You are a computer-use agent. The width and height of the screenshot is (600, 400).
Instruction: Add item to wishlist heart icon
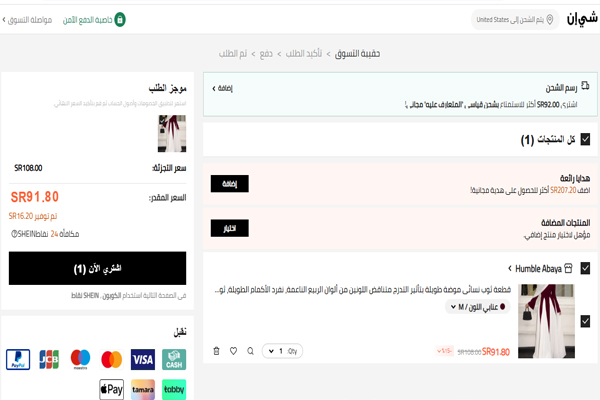point(233,351)
